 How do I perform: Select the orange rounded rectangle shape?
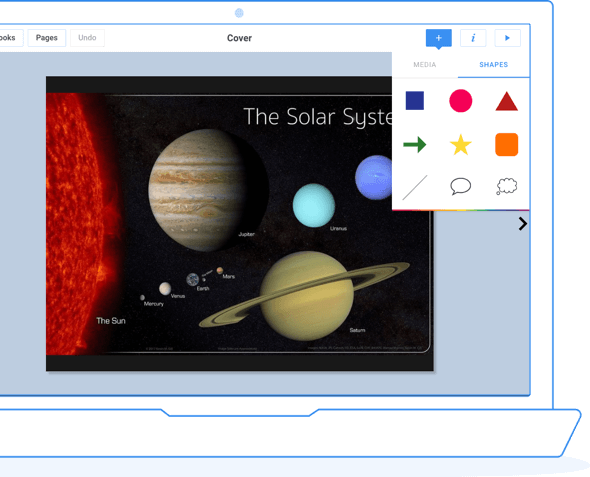pyautogui.click(x=506, y=144)
